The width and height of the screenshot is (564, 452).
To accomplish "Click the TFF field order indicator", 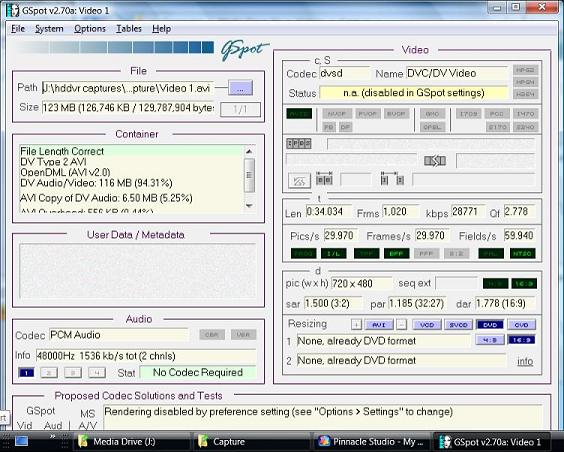I will pos(367,254).
